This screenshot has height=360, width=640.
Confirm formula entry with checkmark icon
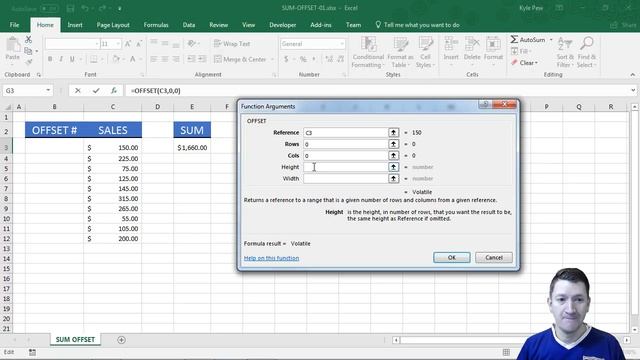pyautogui.click(x=96, y=91)
